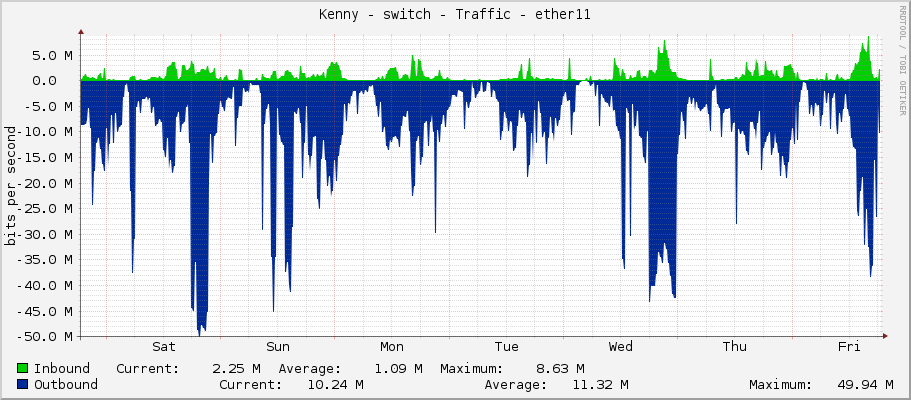
Task: Click the '-50.0 M' y-axis label
Action: tap(44, 337)
